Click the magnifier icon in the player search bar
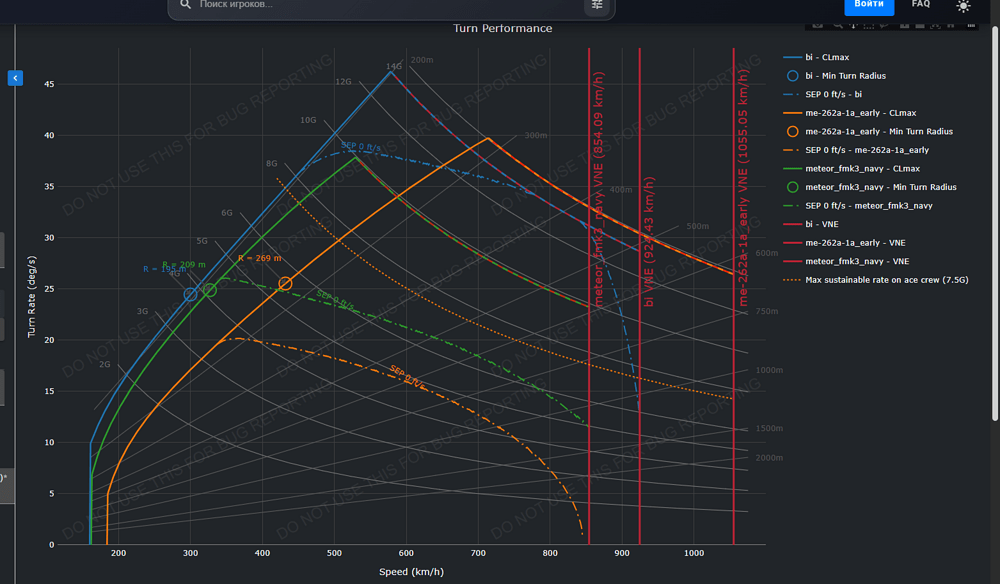The height and width of the screenshot is (584, 1000). pos(185,5)
